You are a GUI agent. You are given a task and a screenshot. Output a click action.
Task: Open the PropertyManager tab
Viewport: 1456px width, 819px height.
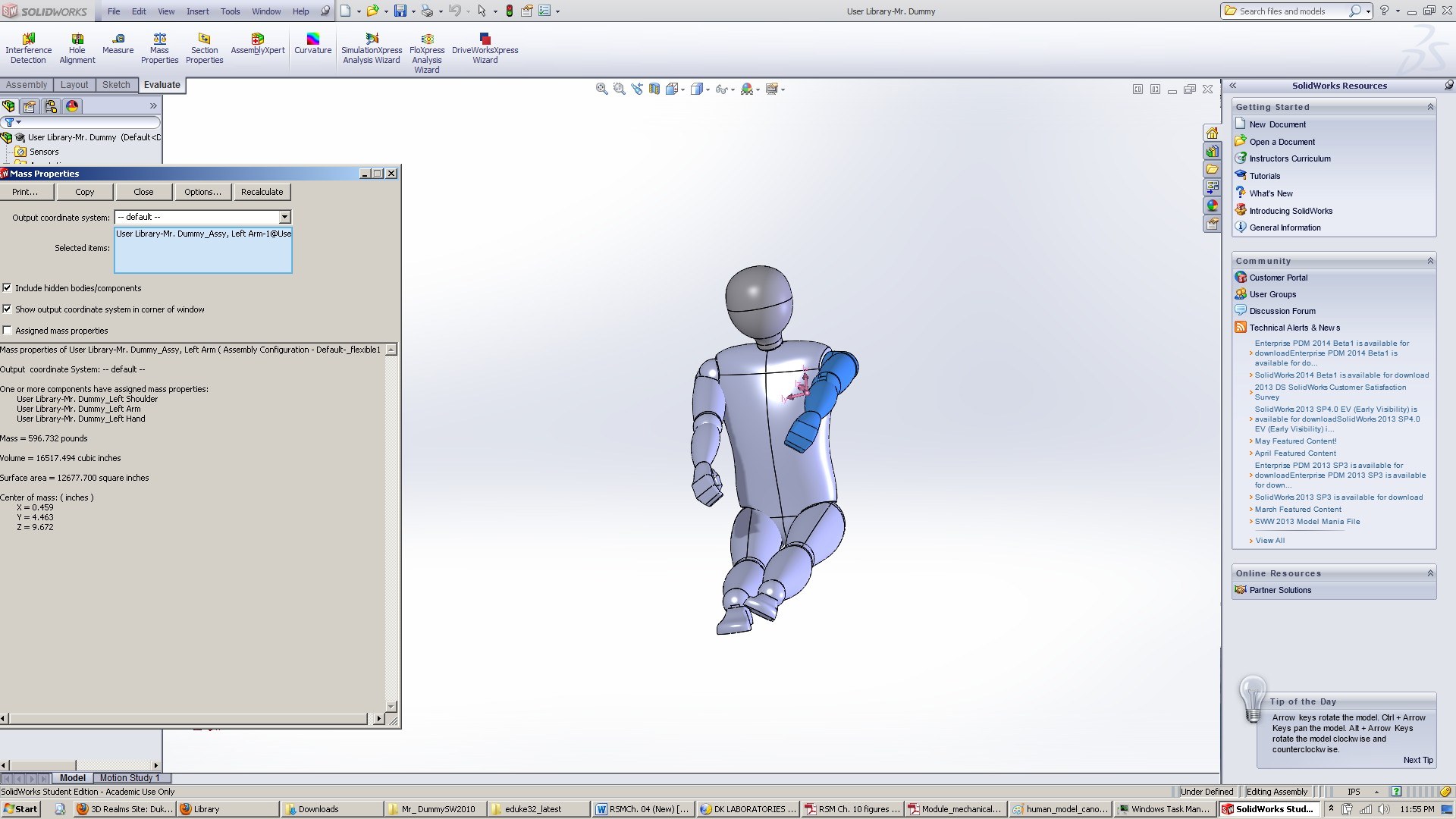click(30, 106)
